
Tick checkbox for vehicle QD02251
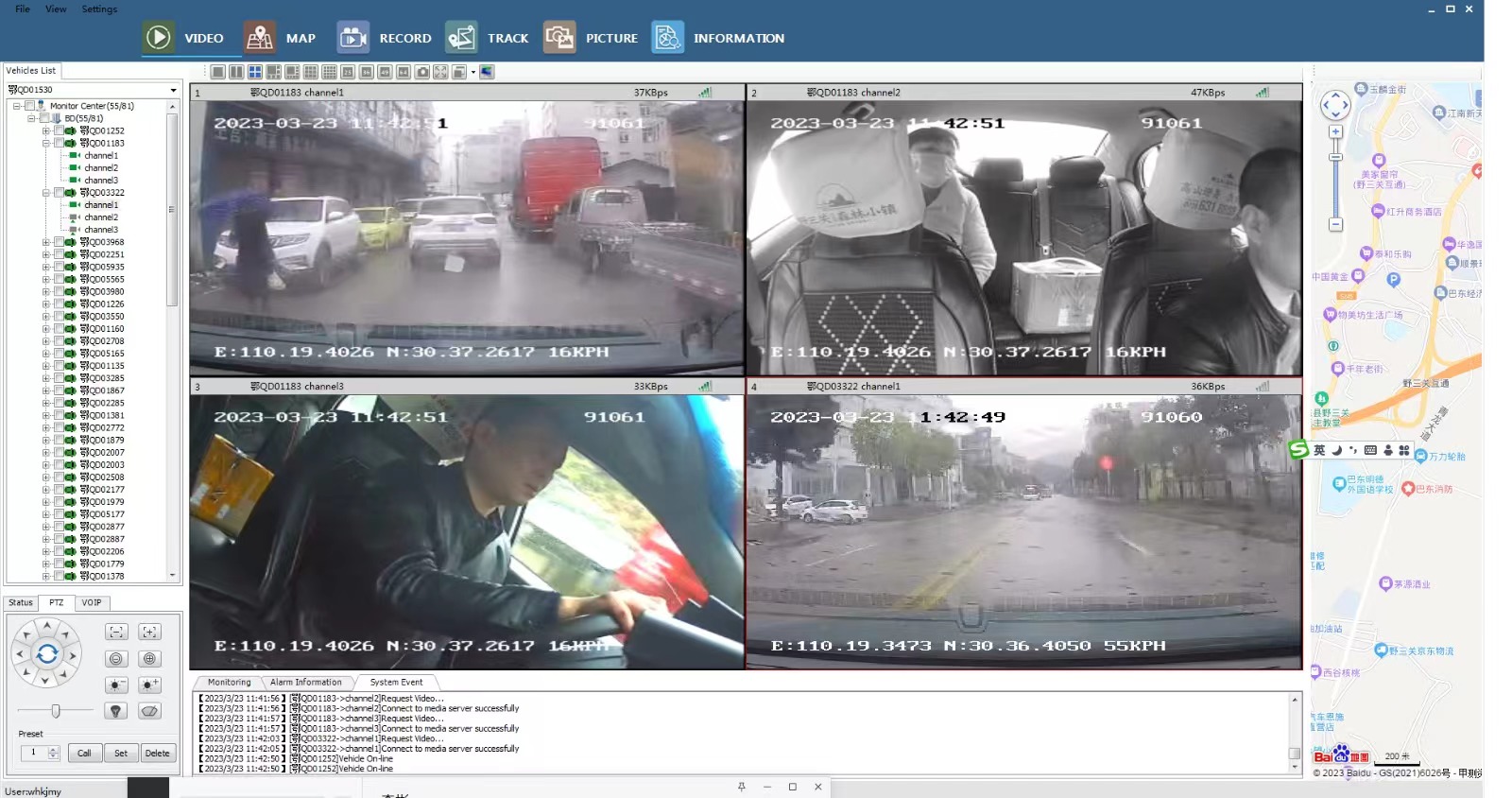pos(59,254)
